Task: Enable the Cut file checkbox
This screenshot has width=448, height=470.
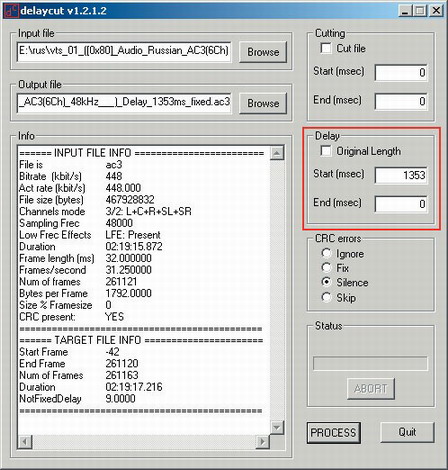Action: [x=326, y=48]
